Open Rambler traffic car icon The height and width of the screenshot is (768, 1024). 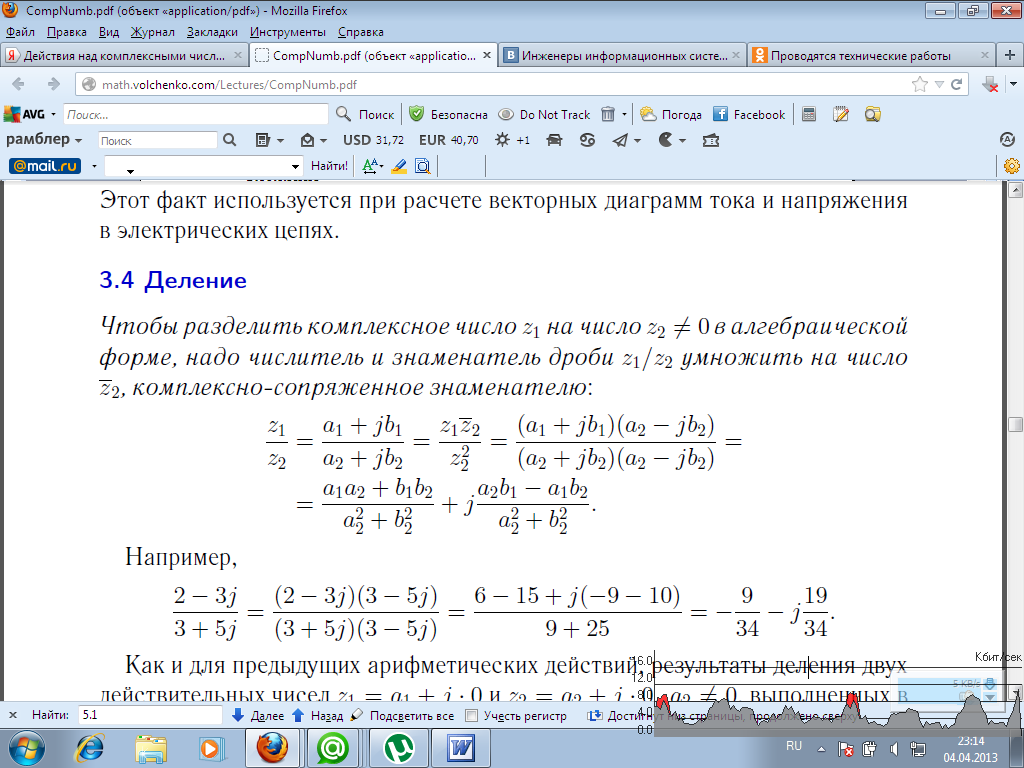(x=554, y=140)
